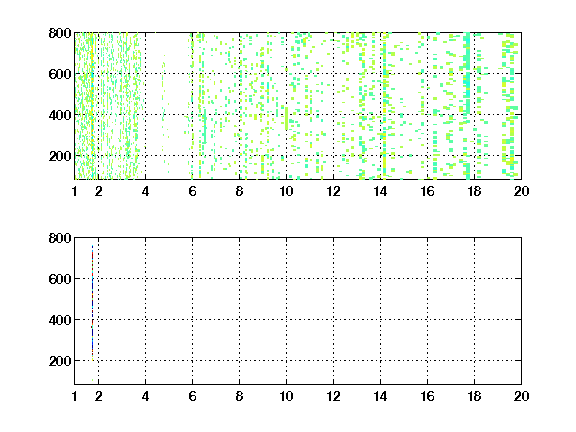Click the green cluster near x=19.5 in top plot
This screenshot has width=576, height=432.
510,106
